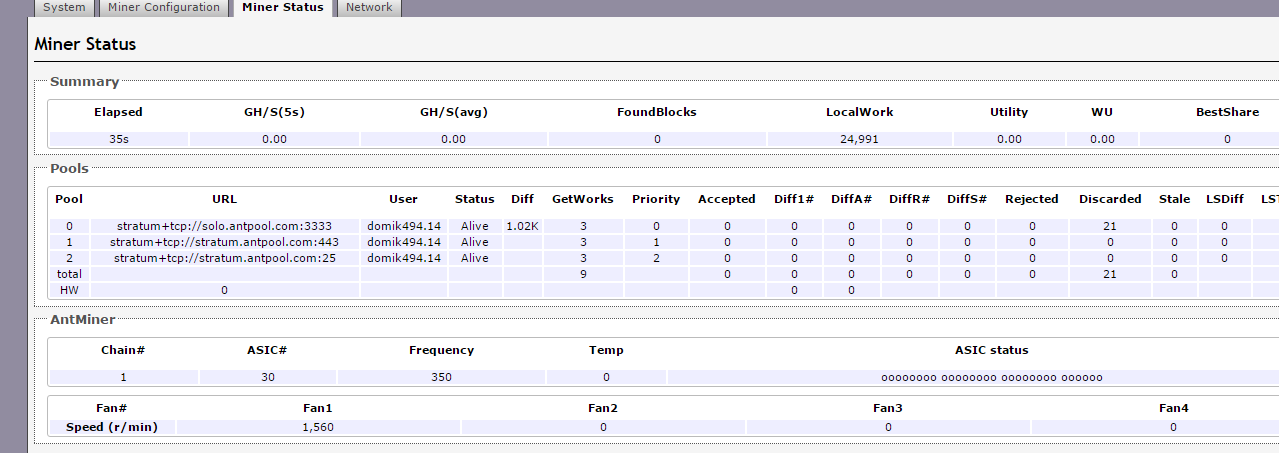The height and width of the screenshot is (453, 1279).
Task: Click the Elapsed column header
Action: click(x=118, y=113)
